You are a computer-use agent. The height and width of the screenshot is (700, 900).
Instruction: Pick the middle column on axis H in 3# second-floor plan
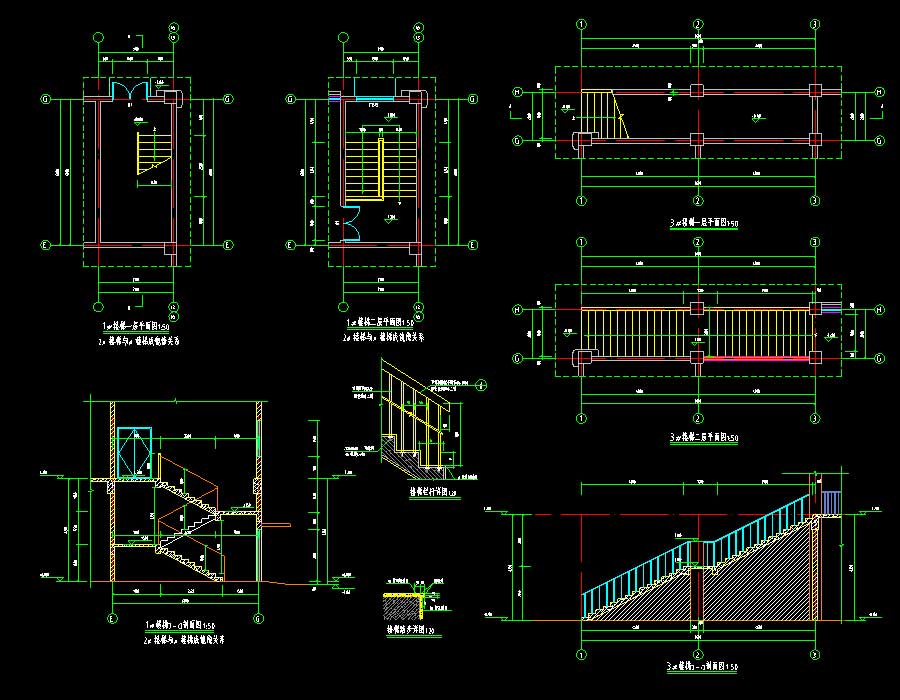click(x=697, y=309)
